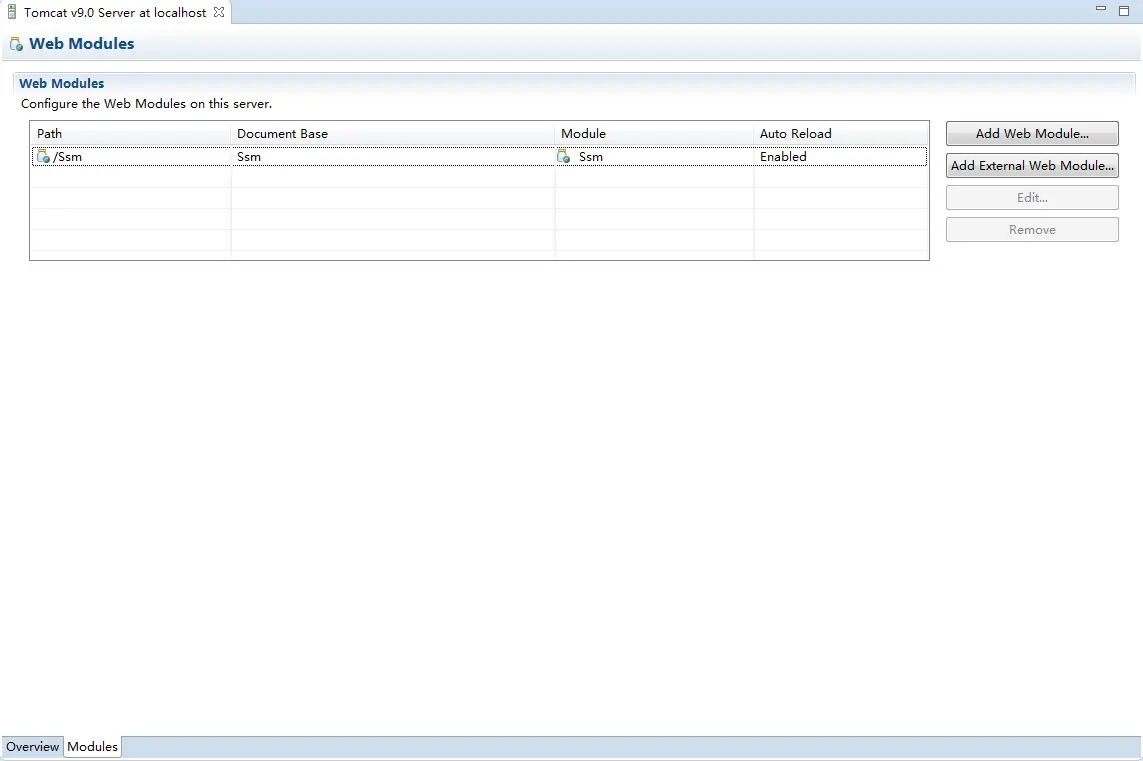Viewport: 1143px width, 761px height.
Task: Close the Tomcat v9.0 Server editor tab
Action: coord(219,12)
